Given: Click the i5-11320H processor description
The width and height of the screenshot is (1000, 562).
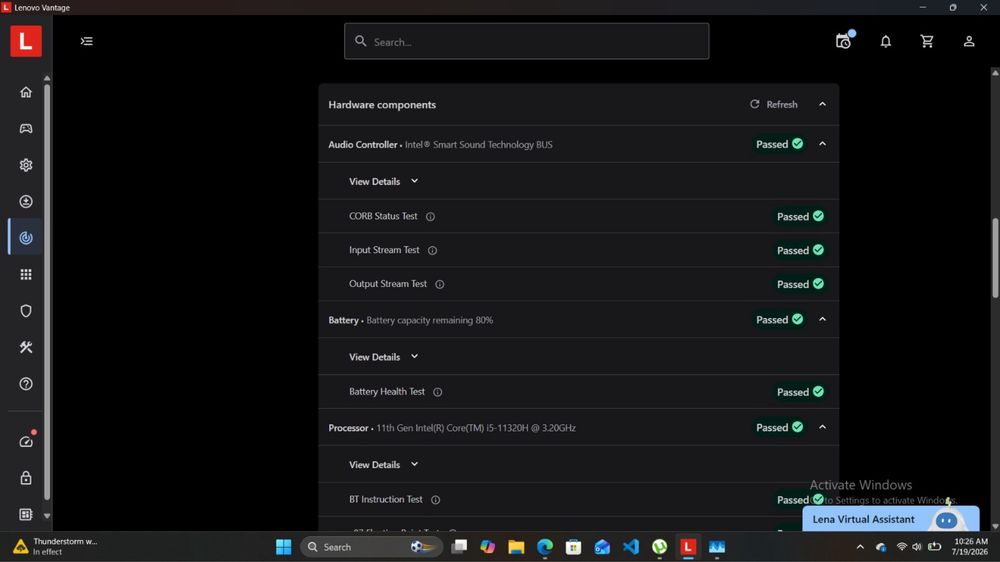Looking at the screenshot, I should (476, 428).
